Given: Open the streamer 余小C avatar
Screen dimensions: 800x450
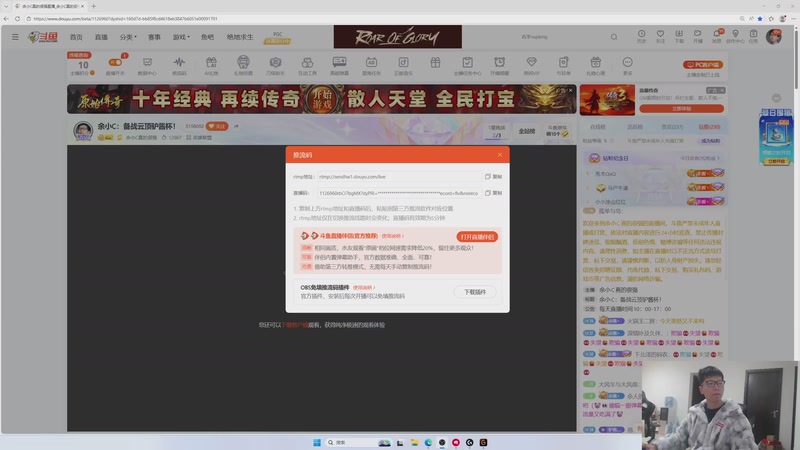Looking at the screenshot, I should tap(83, 131).
